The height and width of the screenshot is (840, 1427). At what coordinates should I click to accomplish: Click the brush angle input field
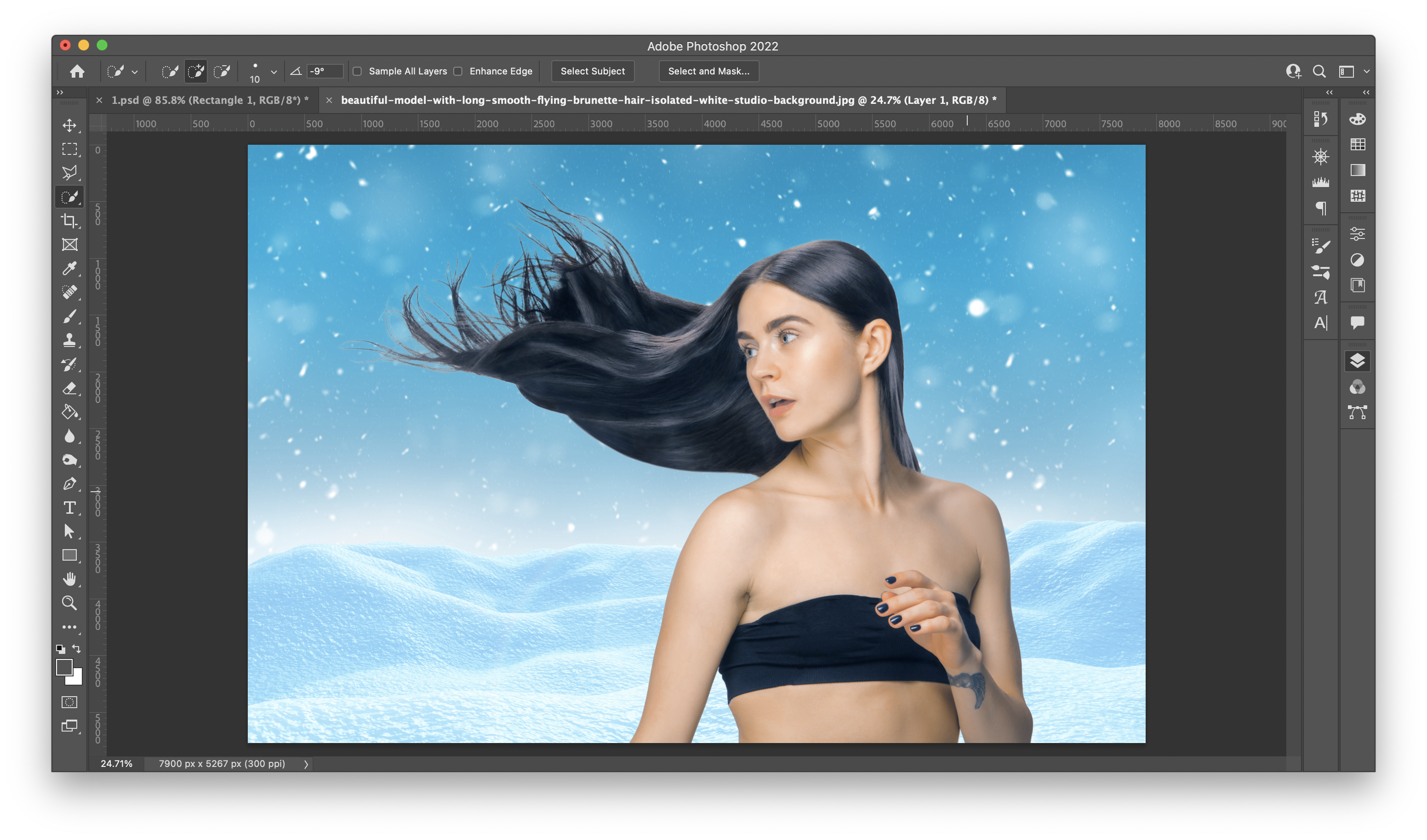tap(325, 71)
